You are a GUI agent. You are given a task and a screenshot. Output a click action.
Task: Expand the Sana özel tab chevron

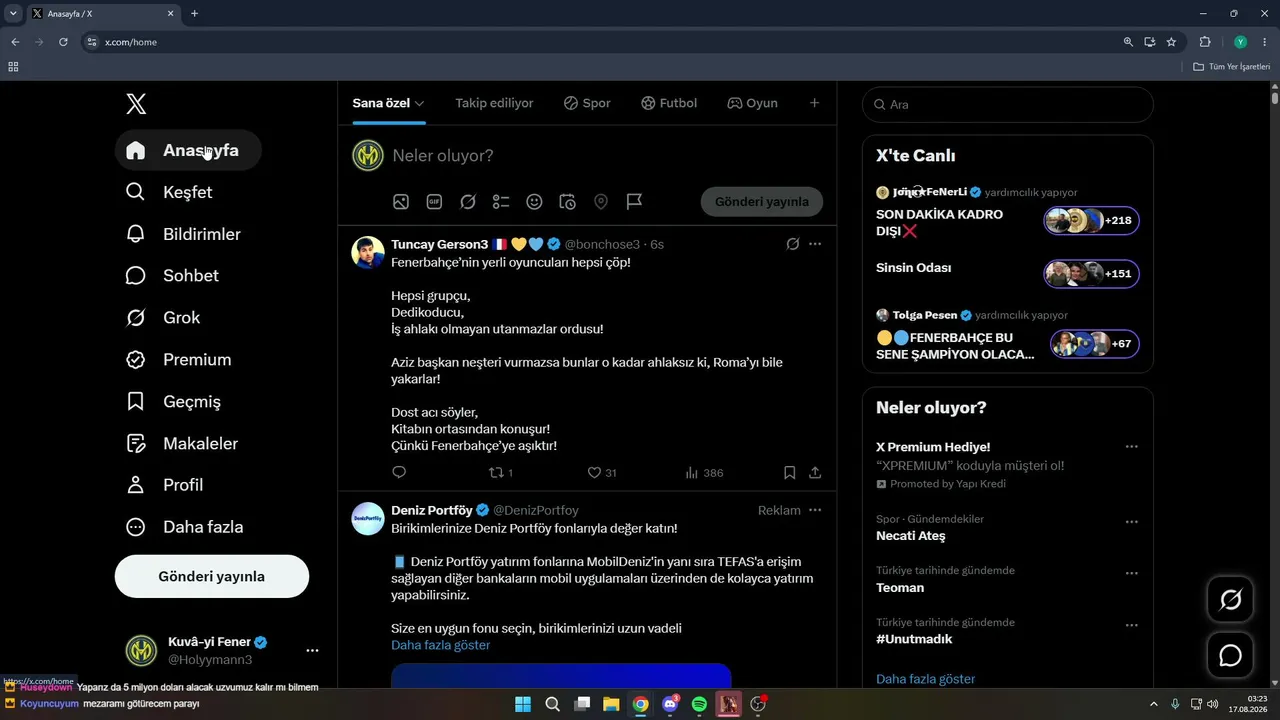tap(420, 104)
